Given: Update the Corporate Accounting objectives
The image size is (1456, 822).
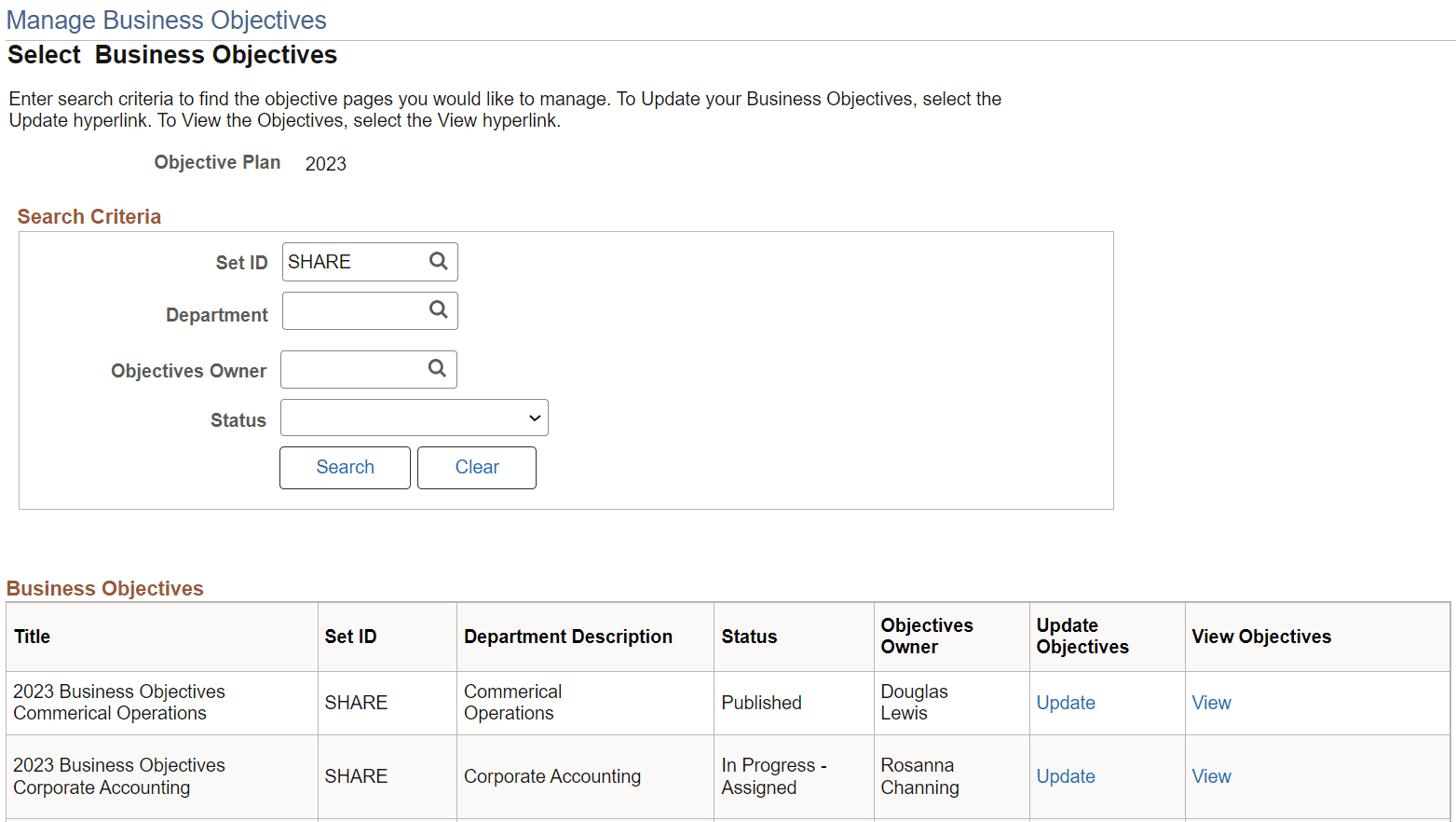Looking at the screenshot, I should 1065,775.
